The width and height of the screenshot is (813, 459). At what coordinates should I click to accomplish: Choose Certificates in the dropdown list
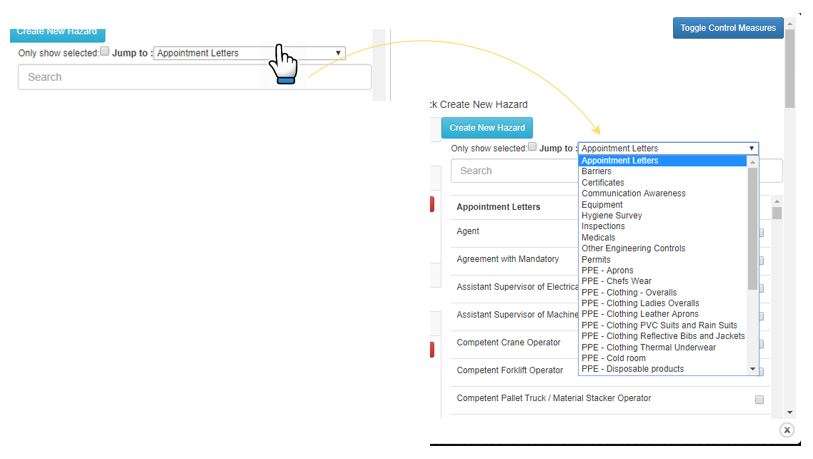(x=602, y=183)
